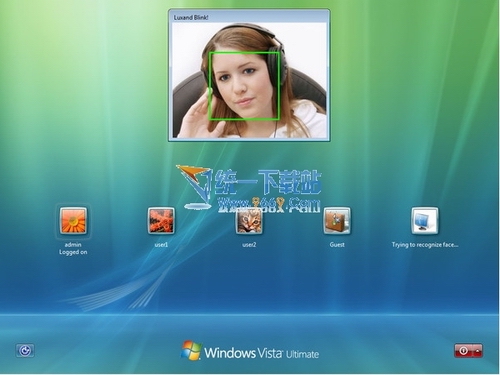
Task: Click the "Guest" account label
Action: click(337, 245)
